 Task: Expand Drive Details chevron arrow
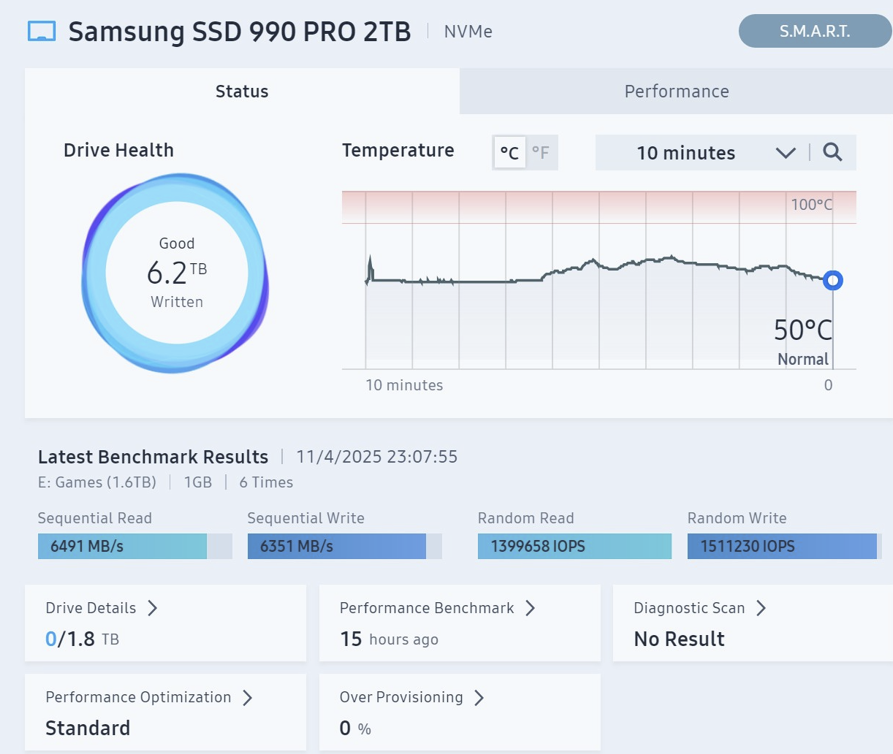coord(153,608)
